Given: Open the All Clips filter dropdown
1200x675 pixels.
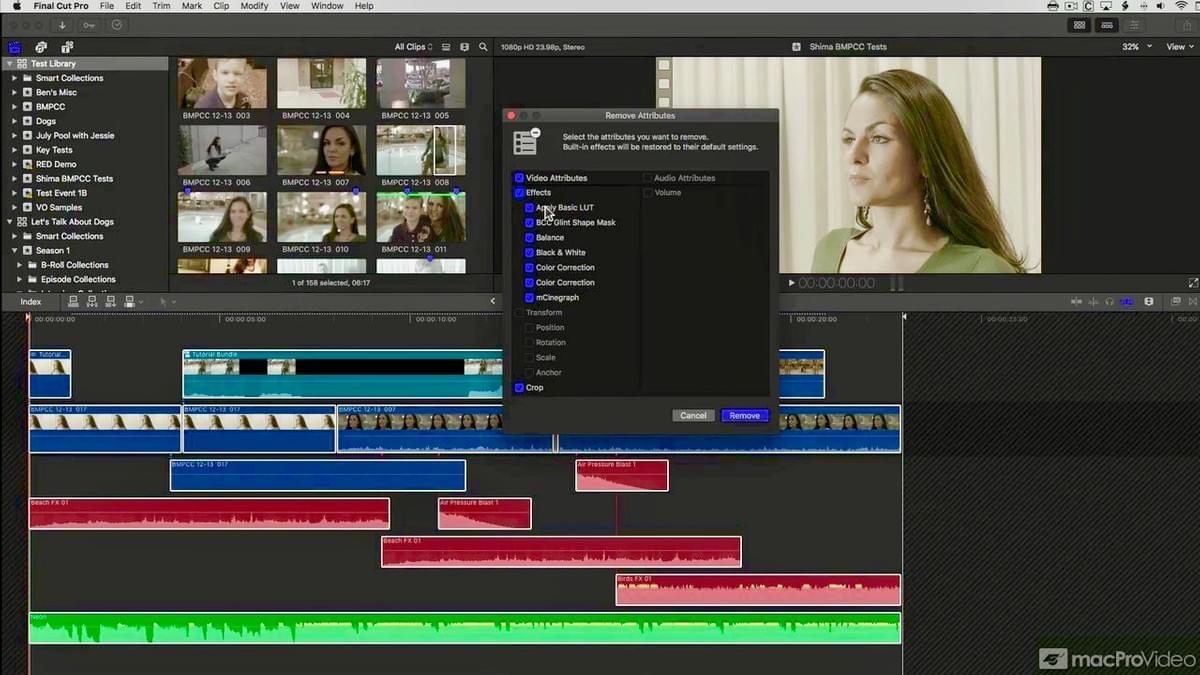Looking at the screenshot, I should coord(412,47).
